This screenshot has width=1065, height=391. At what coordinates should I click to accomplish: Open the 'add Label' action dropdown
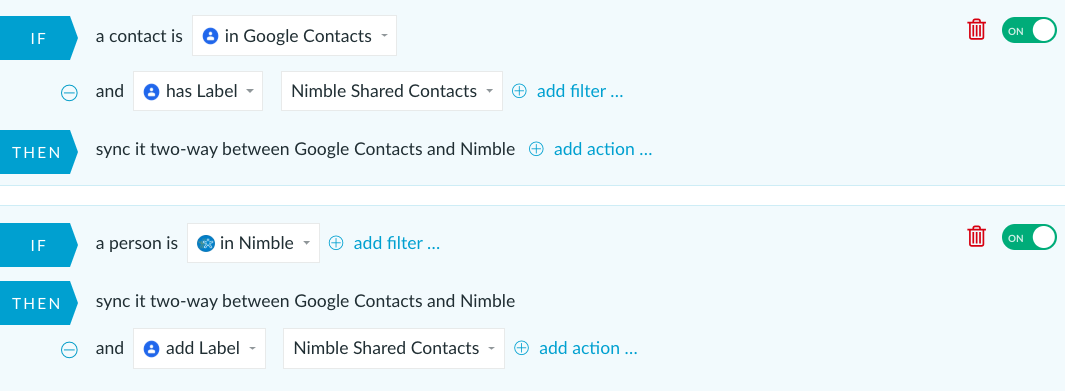tap(199, 348)
